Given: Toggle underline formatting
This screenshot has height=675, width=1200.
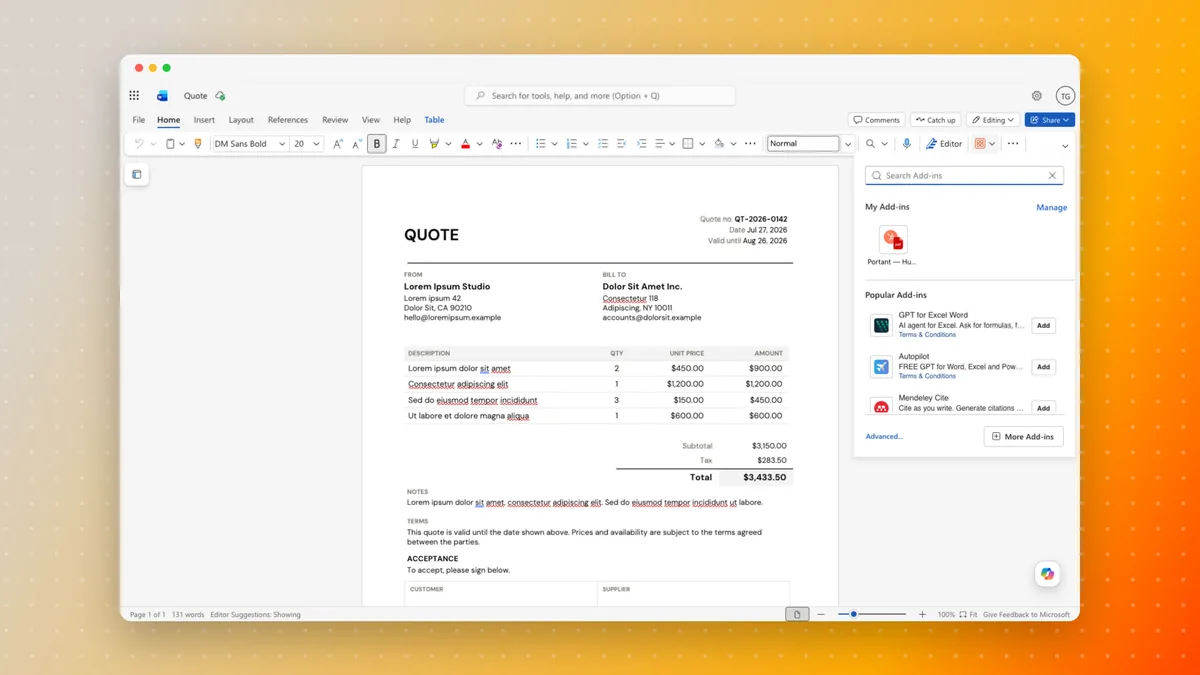Looking at the screenshot, I should click(x=415, y=144).
